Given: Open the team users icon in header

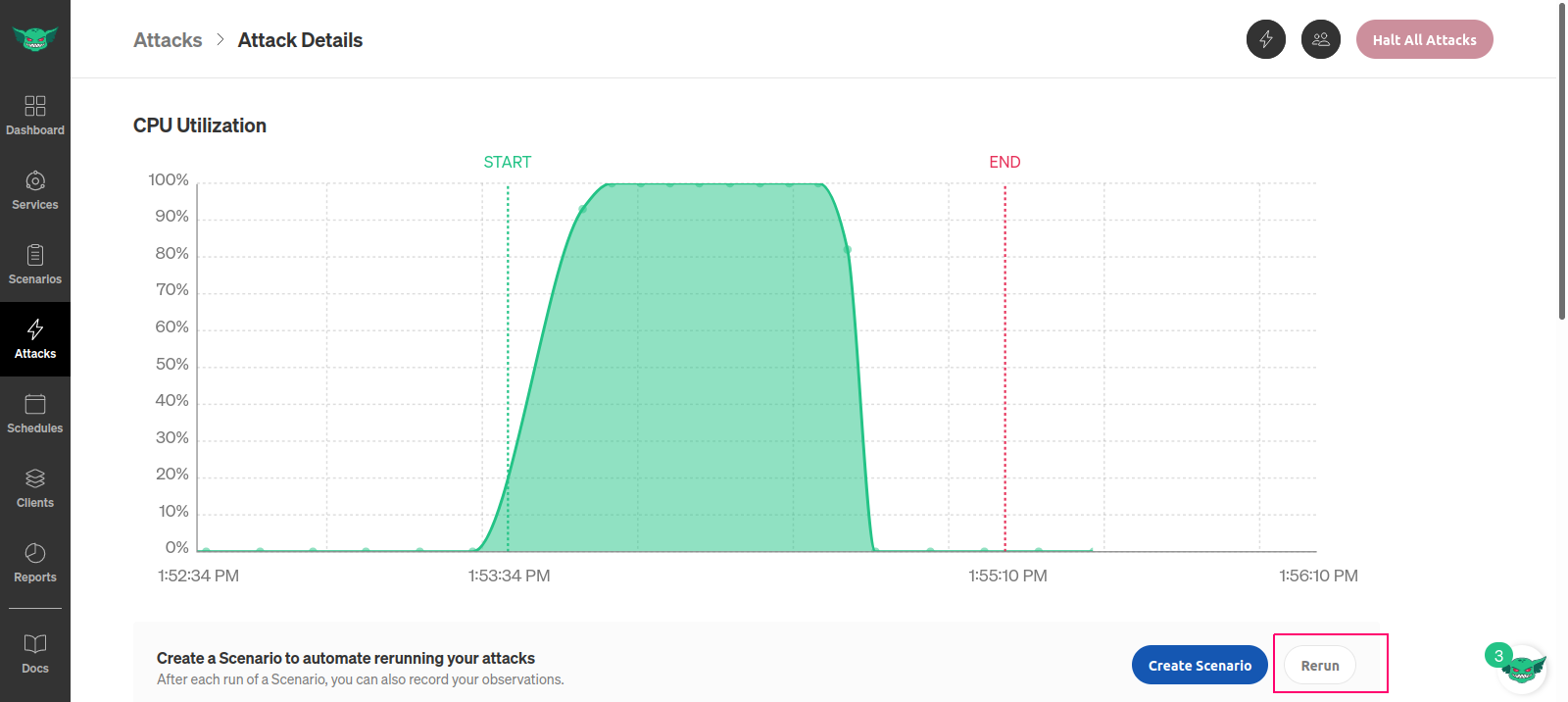Looking at the screenshot, I should 1321,39.
